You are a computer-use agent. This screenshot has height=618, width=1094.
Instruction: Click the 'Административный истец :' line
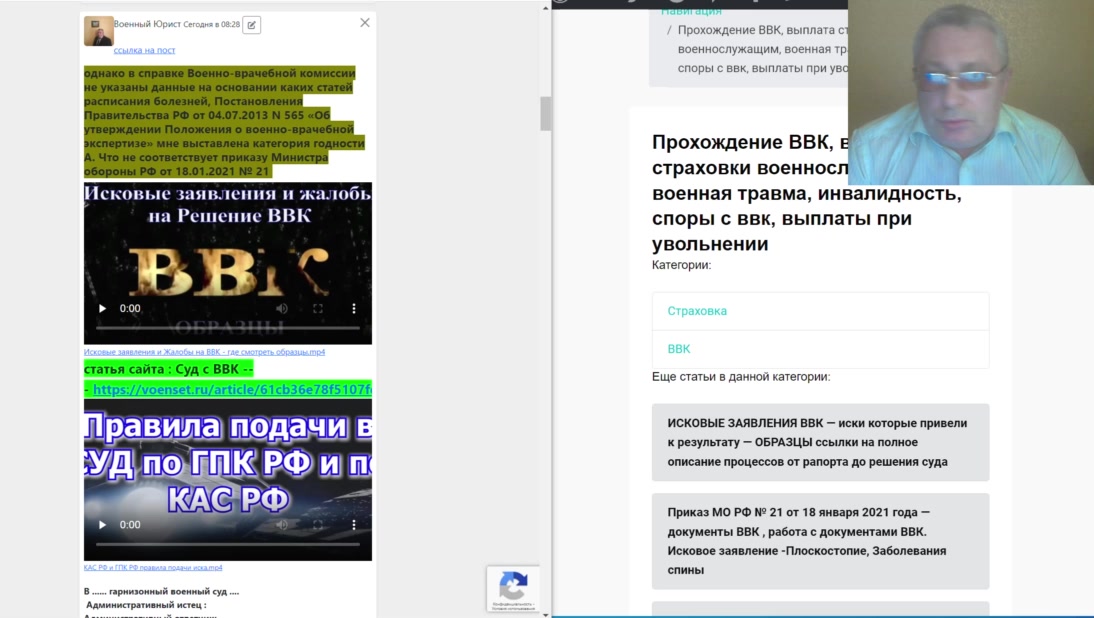(146, 605)
